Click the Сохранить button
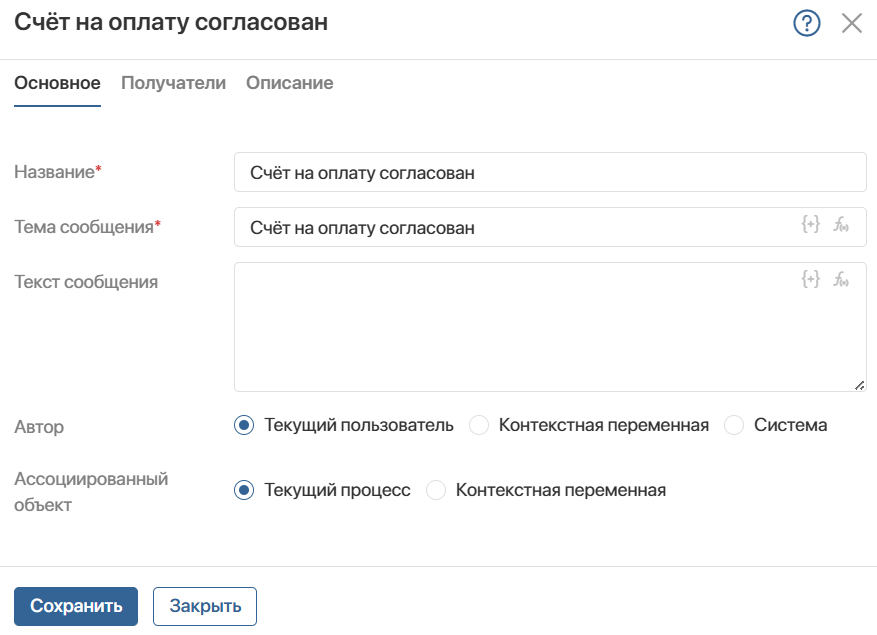Image resolution: width=877 pixels, height=635 pixels. pos(76,606)
